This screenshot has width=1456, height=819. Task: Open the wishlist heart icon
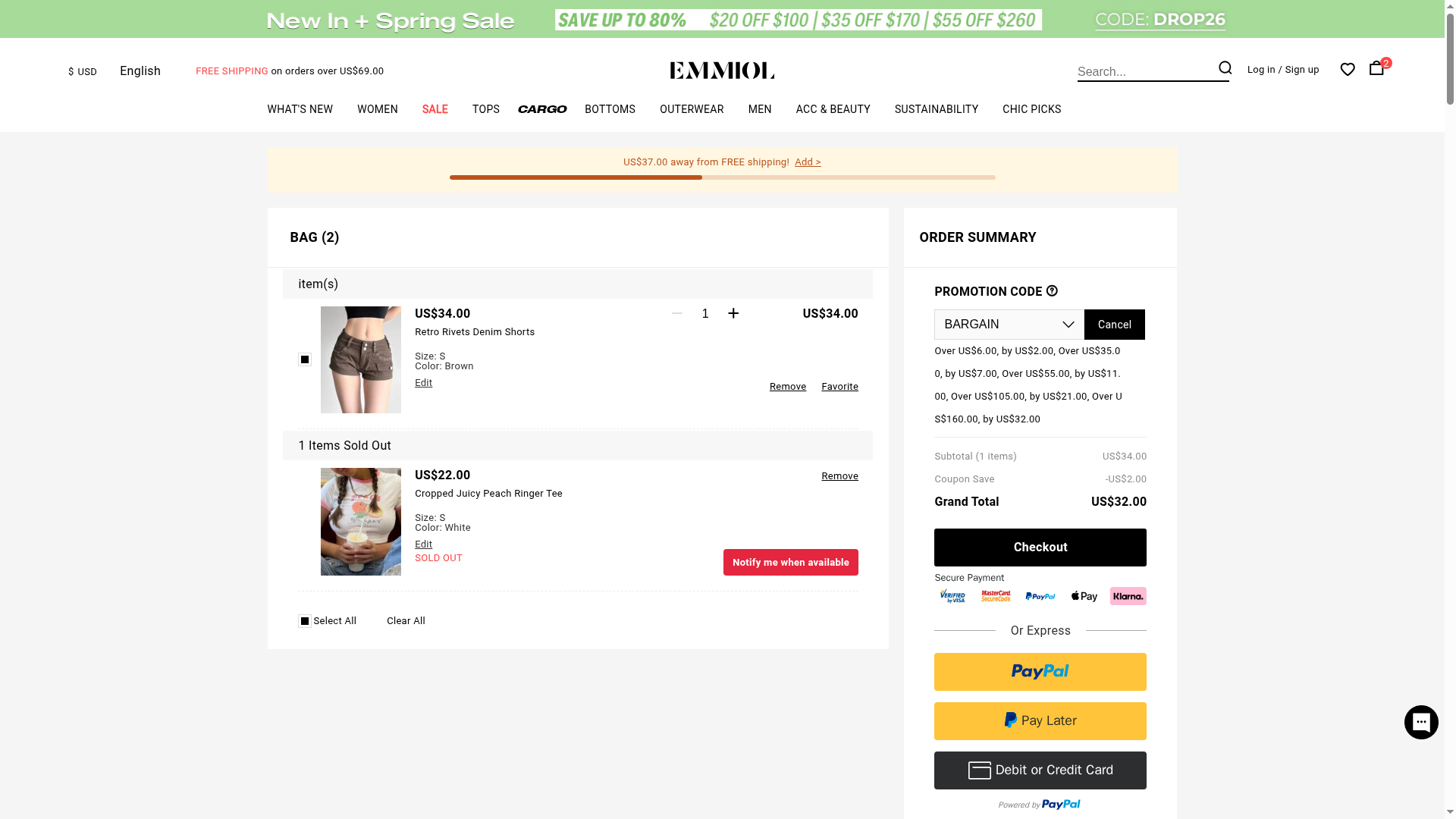point(1348,70)
